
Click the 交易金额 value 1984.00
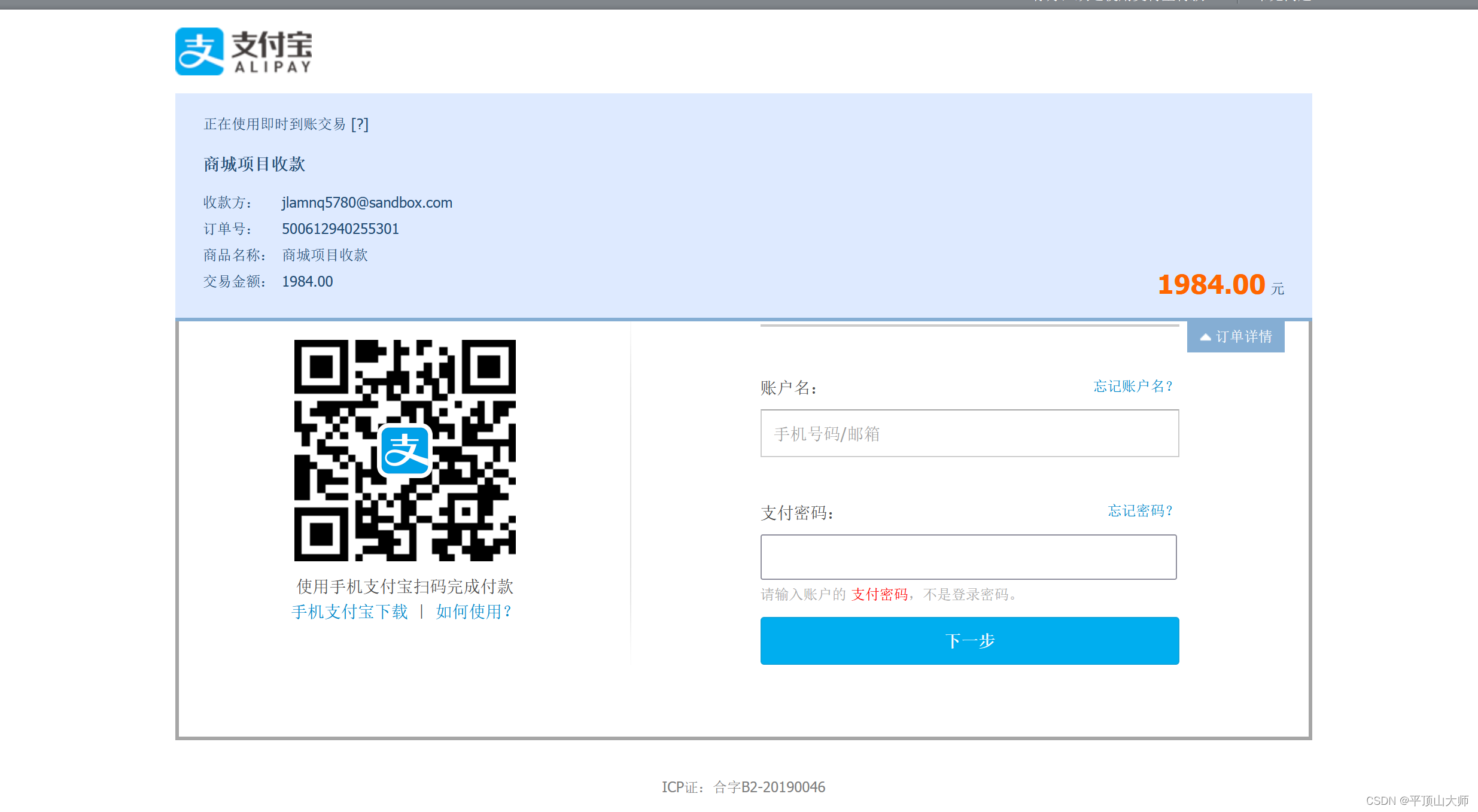point(308,282)
